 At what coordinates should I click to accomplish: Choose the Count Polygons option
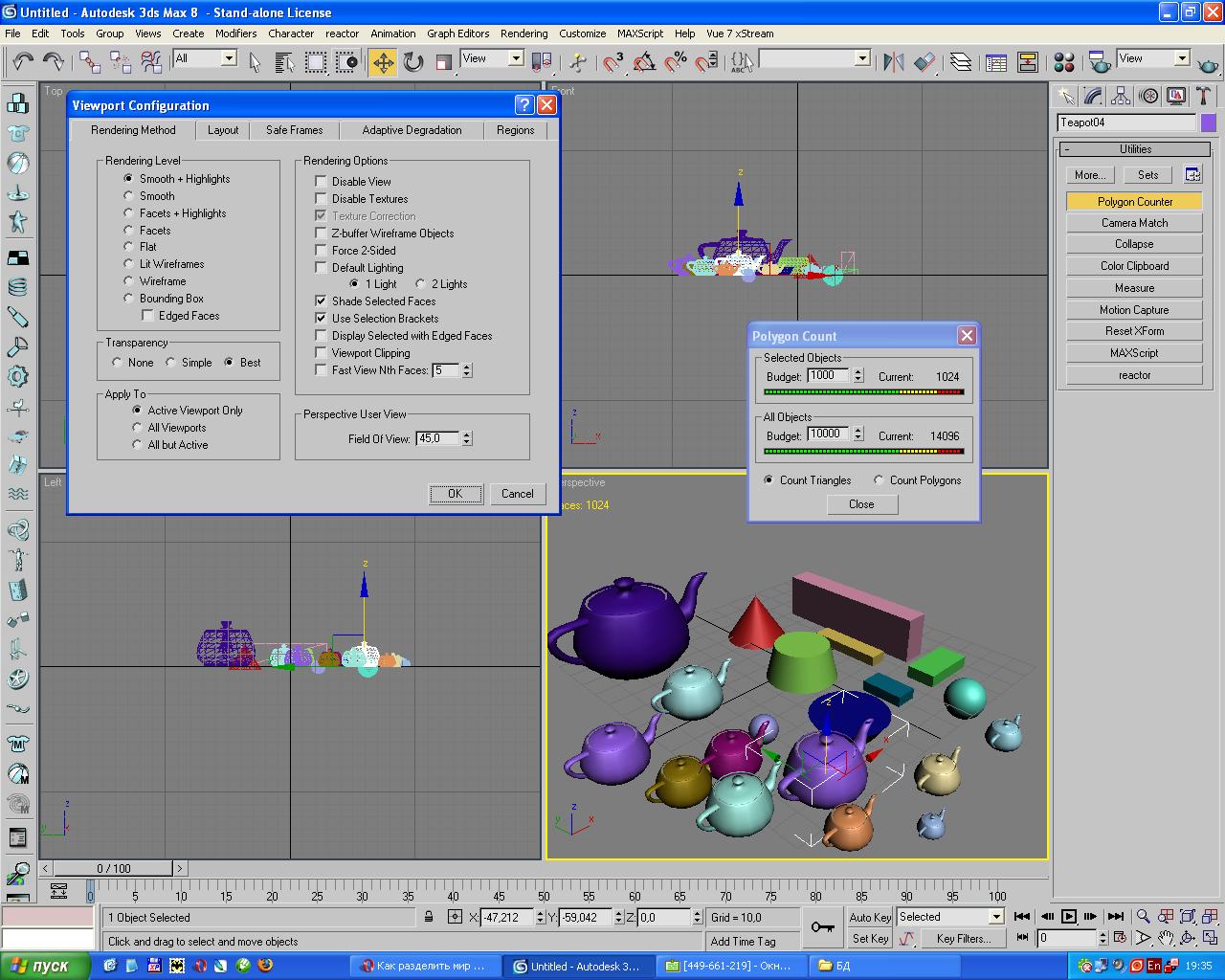879,480
